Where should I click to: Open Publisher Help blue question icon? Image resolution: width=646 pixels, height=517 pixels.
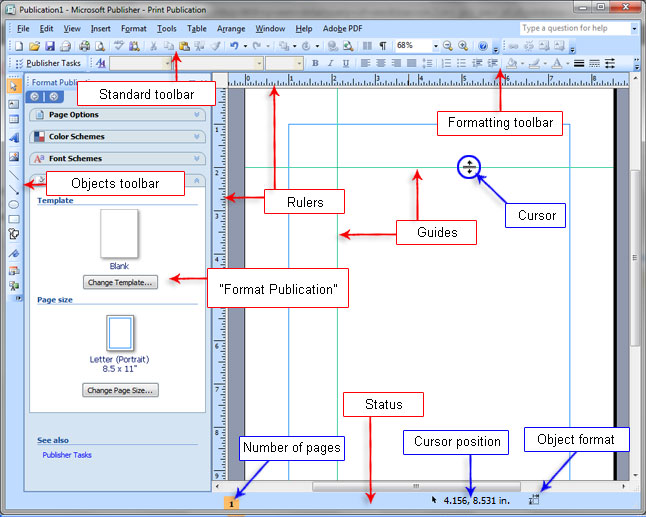(483, 46)
